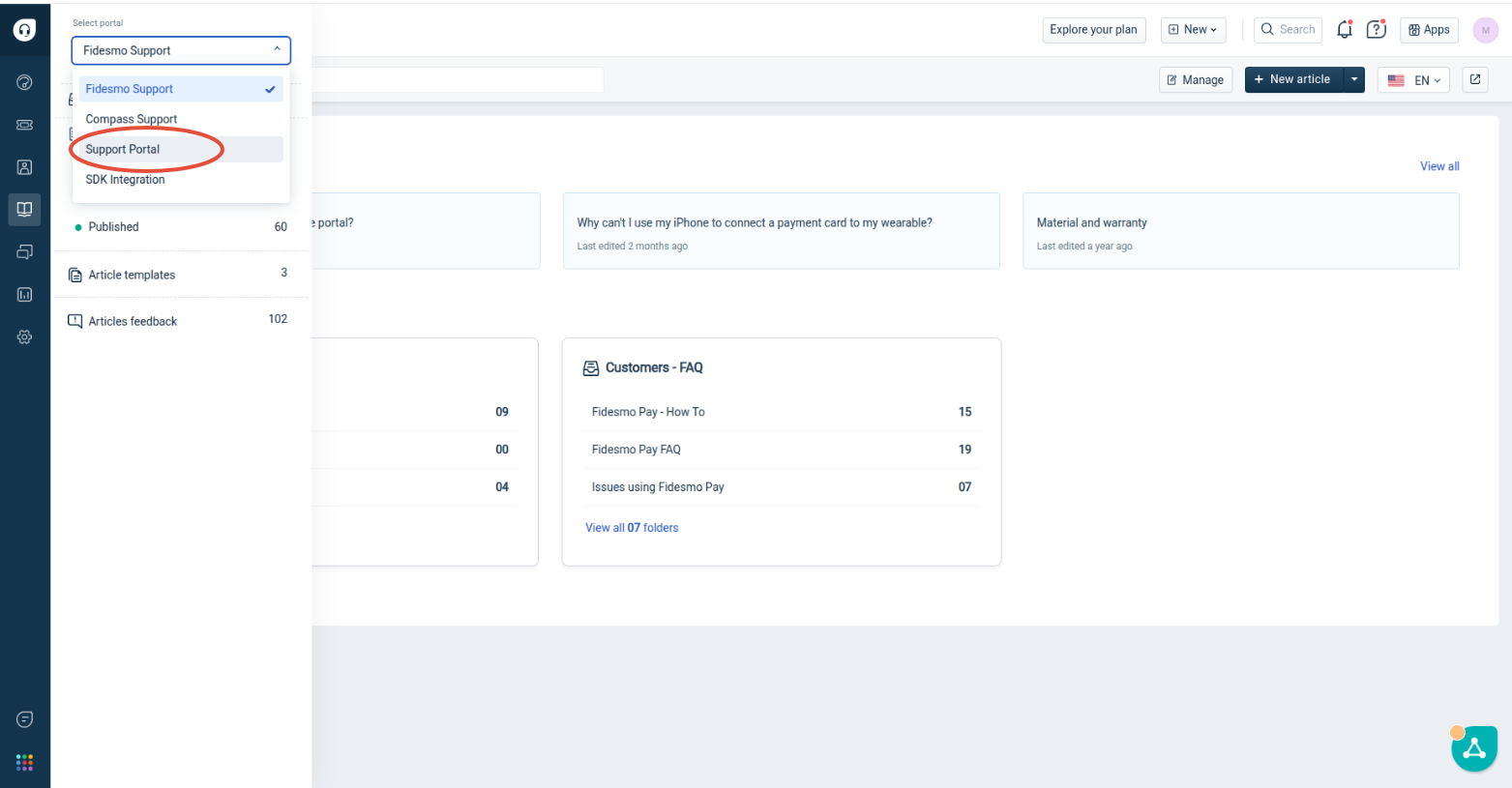Image resolution: width=1512 pixels, height=788 pixels.
Task: Click the Article templates icon
Action: 75,276
